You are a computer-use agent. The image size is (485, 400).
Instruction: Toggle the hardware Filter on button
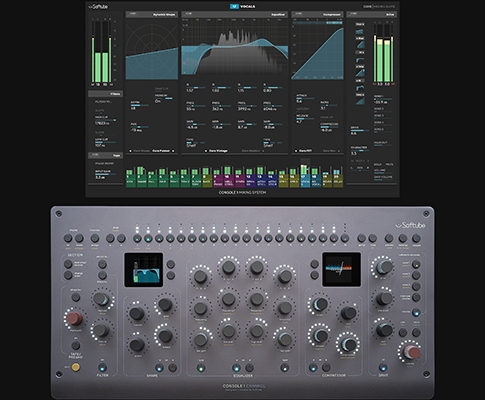(x=102, y=368)
